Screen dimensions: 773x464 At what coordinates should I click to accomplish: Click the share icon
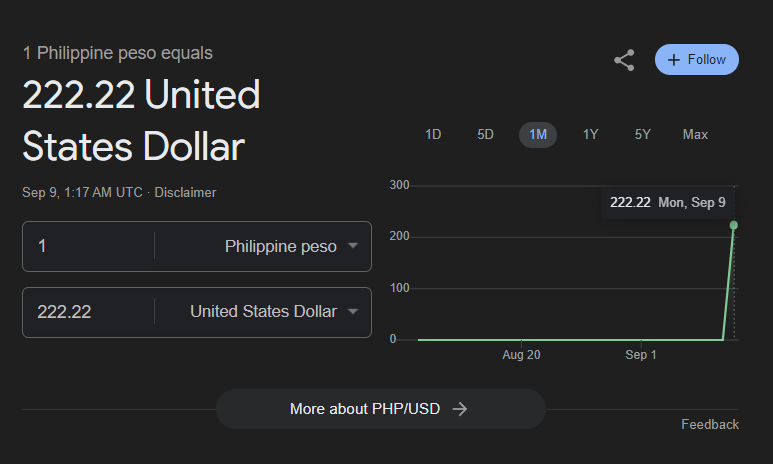(624, 60)
